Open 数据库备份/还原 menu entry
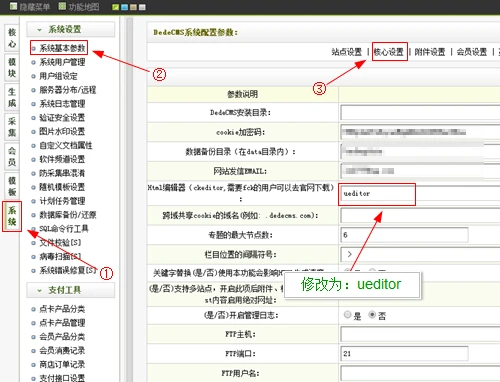 pos(68,215)
